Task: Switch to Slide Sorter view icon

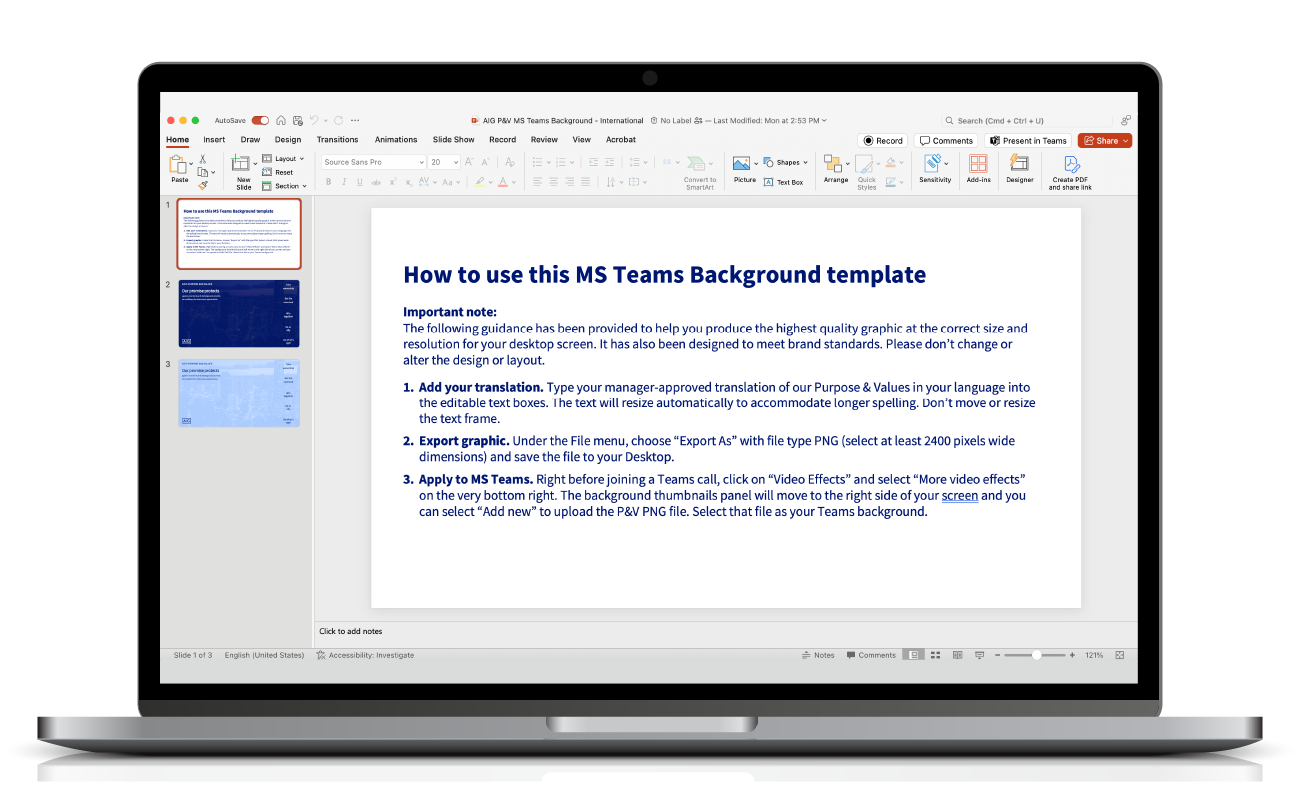Action: (936, 655)
